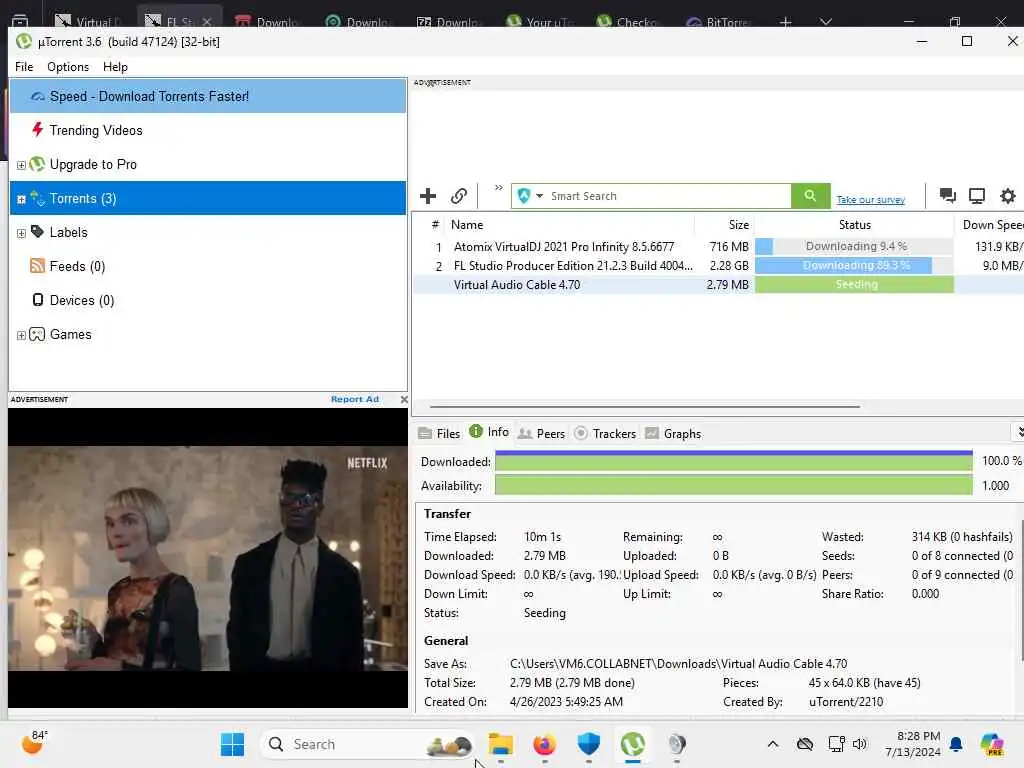
Task: Click the Feeds RSS icon
Action: tap(37, 266)
